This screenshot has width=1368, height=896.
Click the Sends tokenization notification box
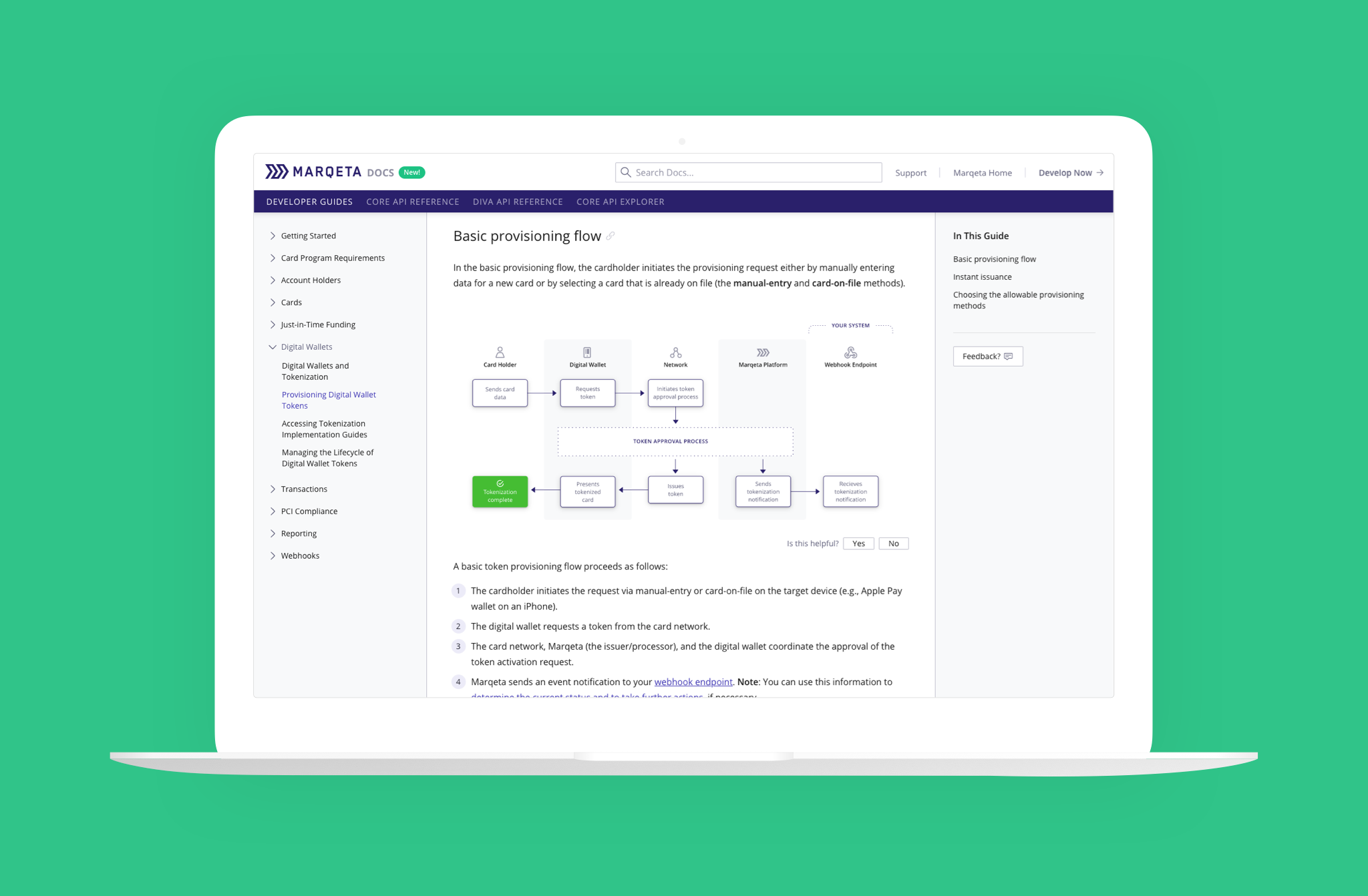[763, 491]
